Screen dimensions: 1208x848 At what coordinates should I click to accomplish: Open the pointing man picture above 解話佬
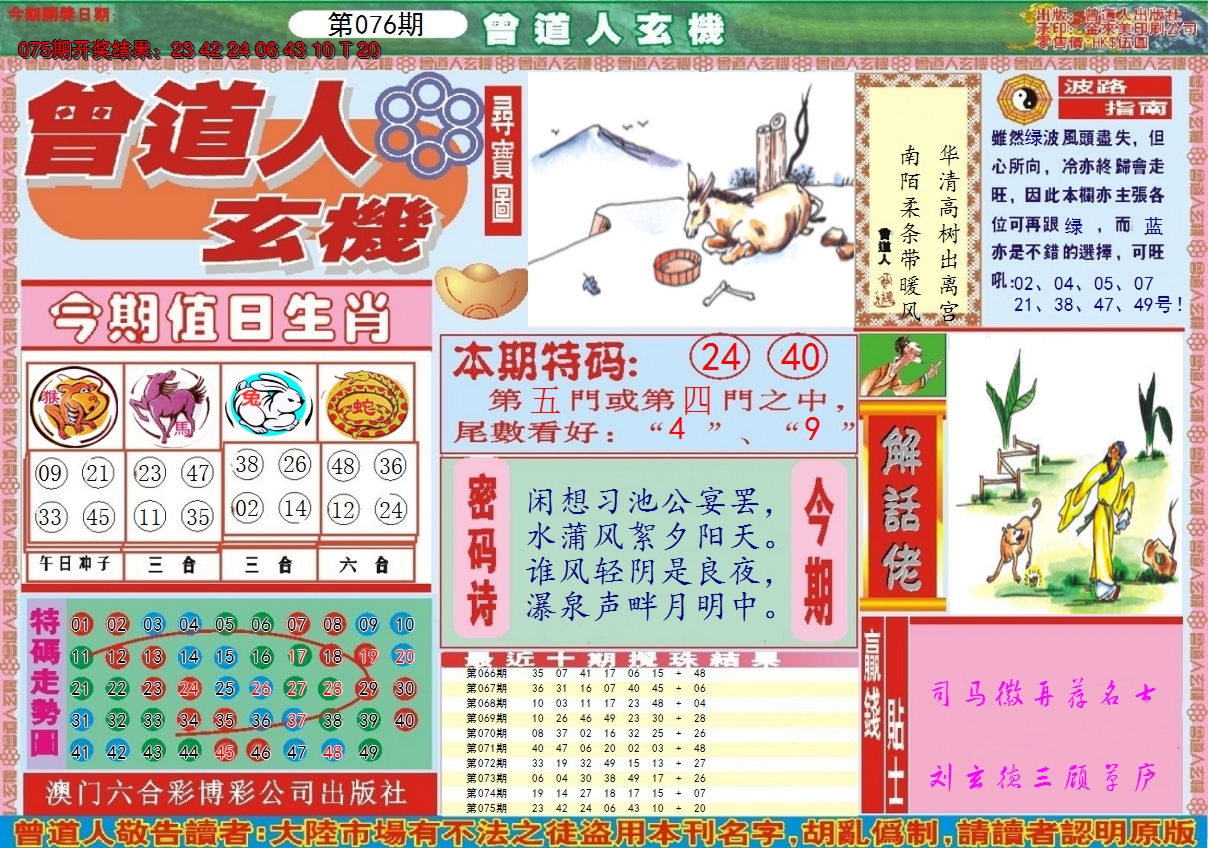coord(902,365)
